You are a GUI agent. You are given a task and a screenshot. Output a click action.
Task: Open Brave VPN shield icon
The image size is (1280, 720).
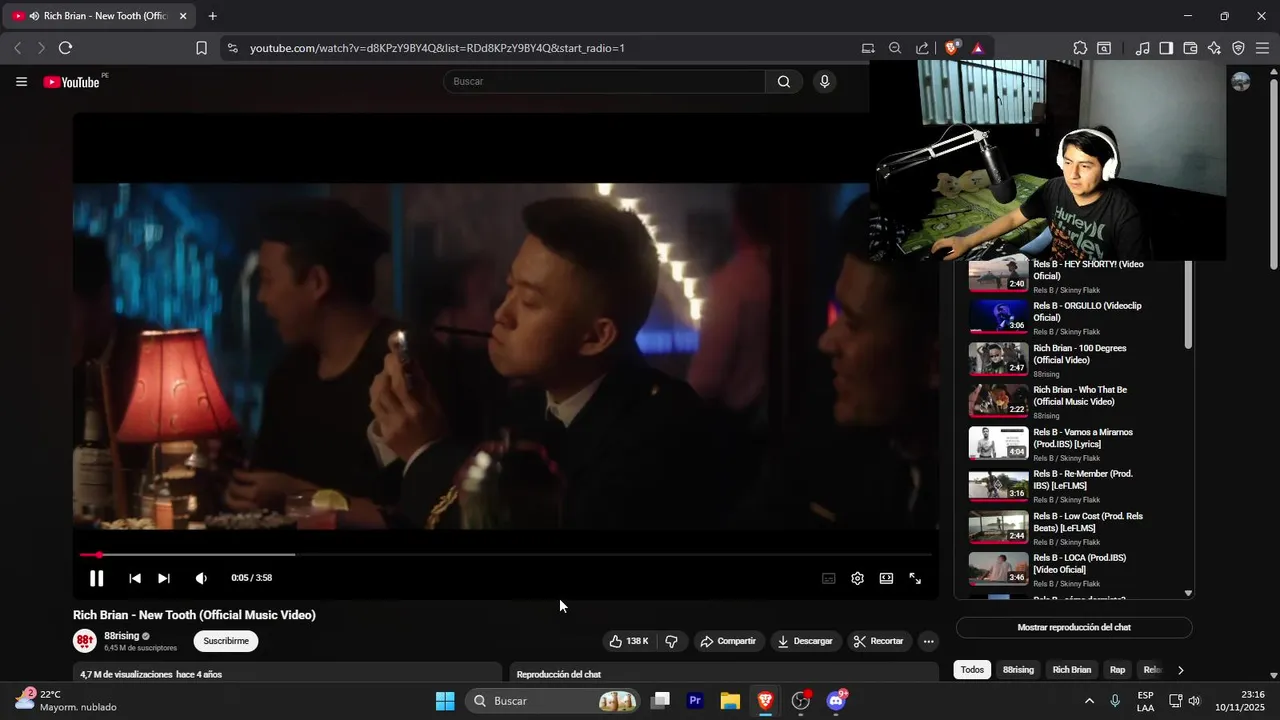click(1238, 48)
